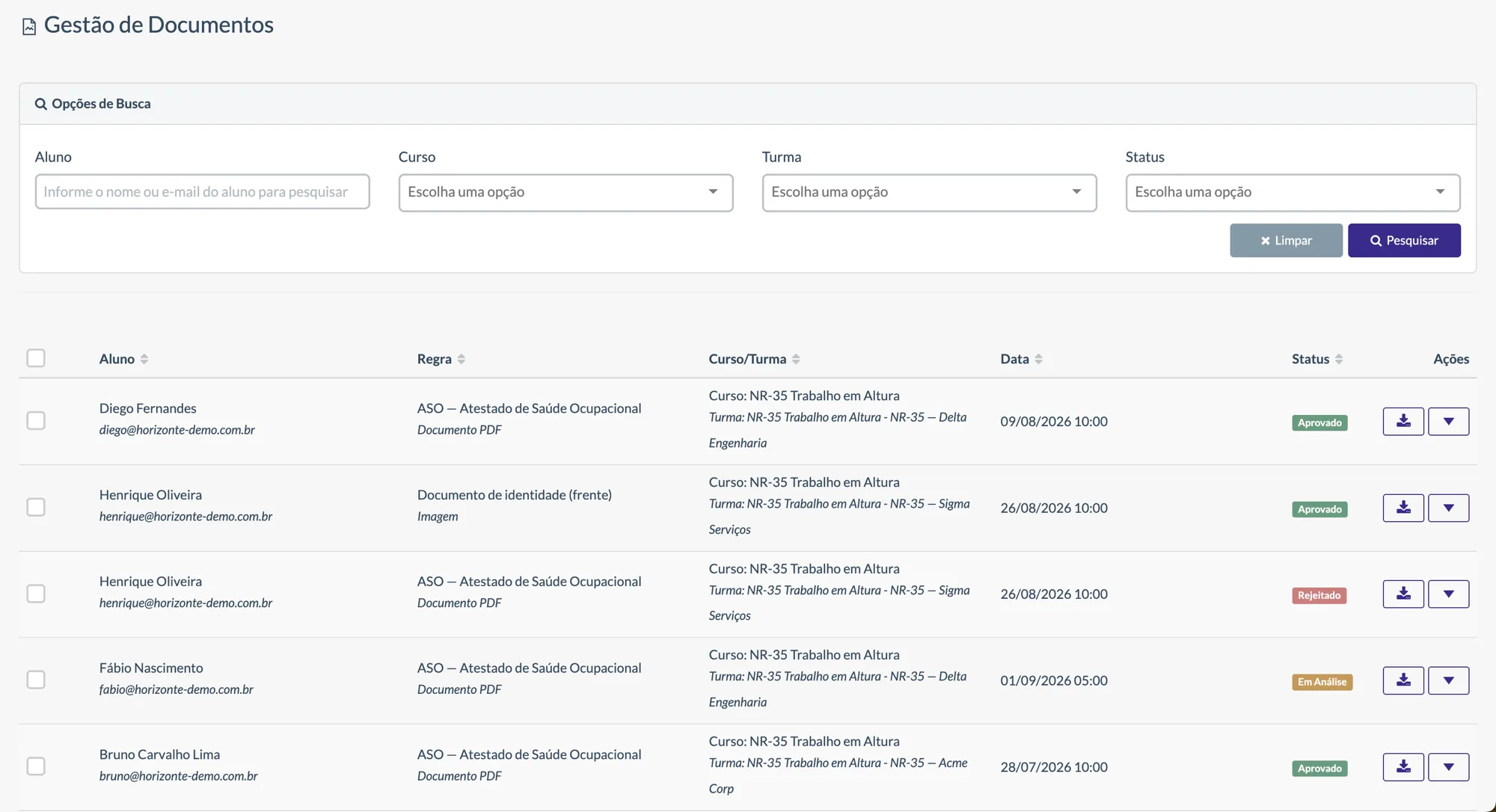
Task: Click the Aluno column header
Action: [x=117, y=359]
